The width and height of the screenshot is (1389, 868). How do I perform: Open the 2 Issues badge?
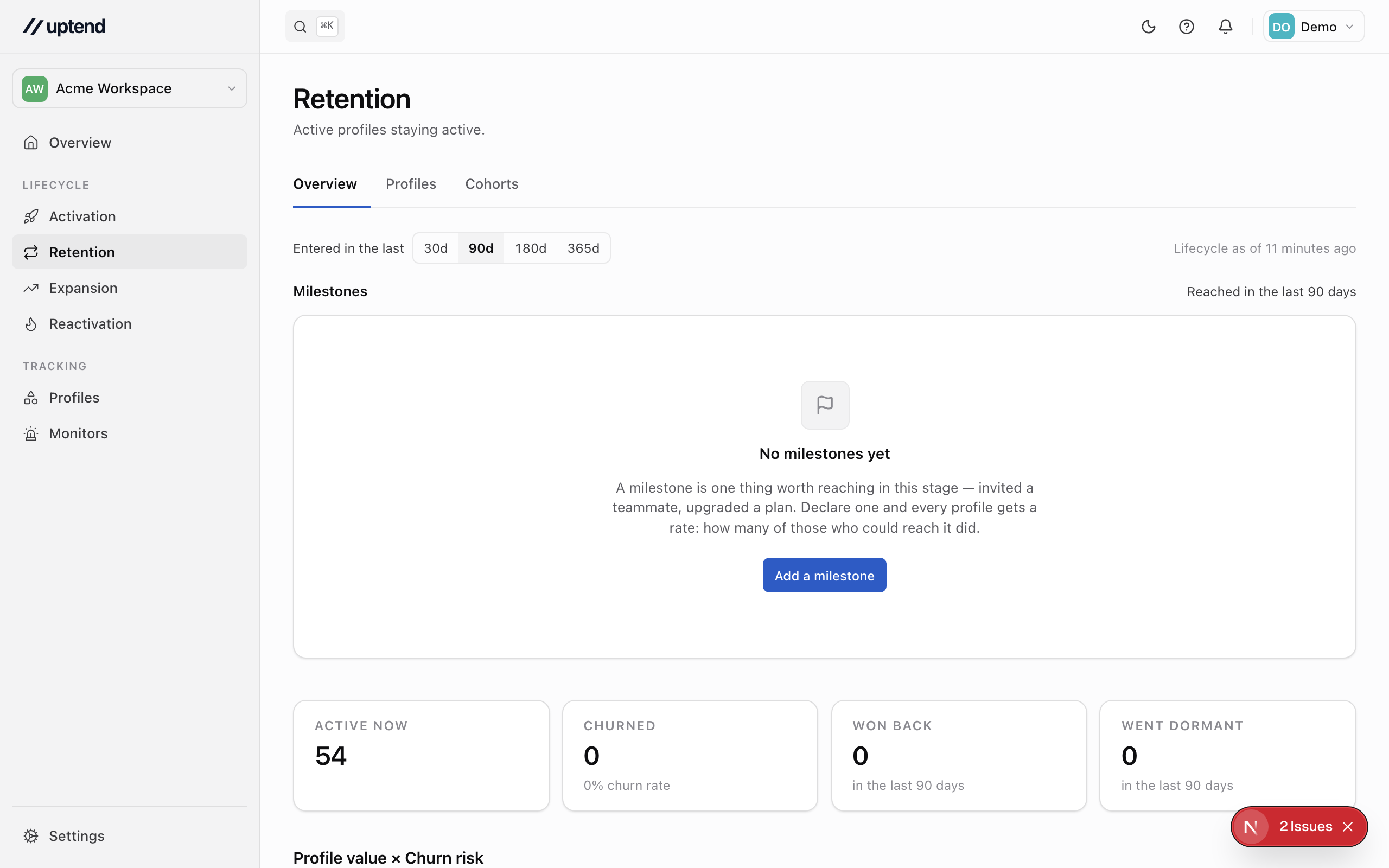pos(1306,826)
